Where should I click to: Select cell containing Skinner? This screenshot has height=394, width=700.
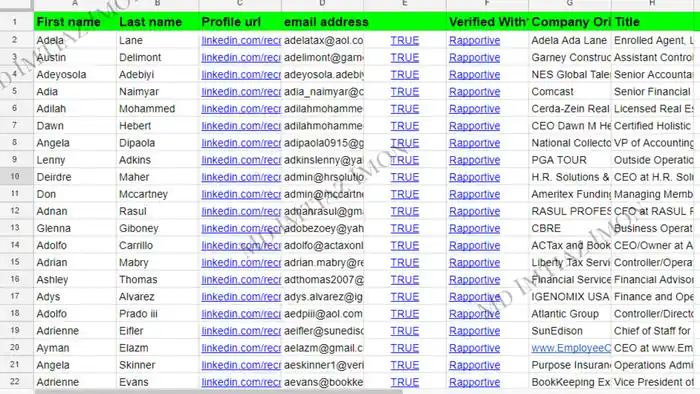(158, 365)
